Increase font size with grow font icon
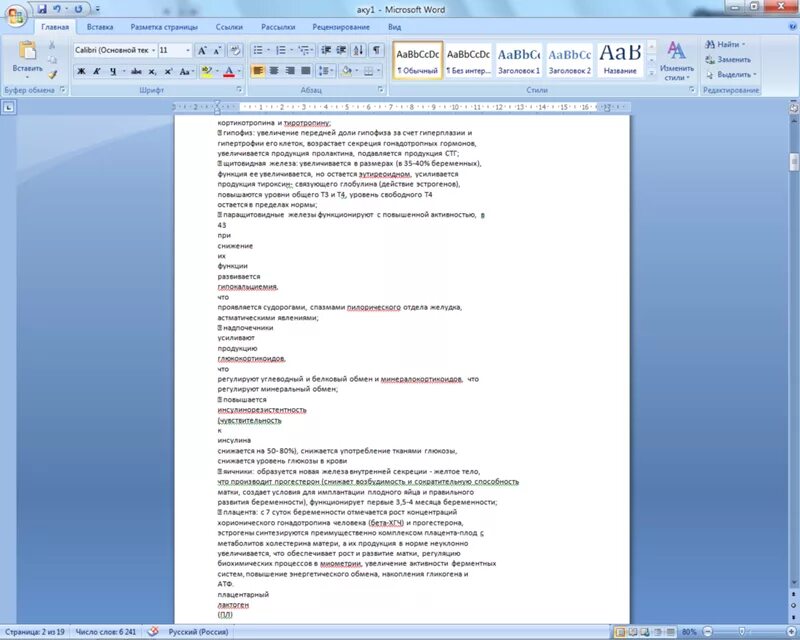 click(202, 51)
